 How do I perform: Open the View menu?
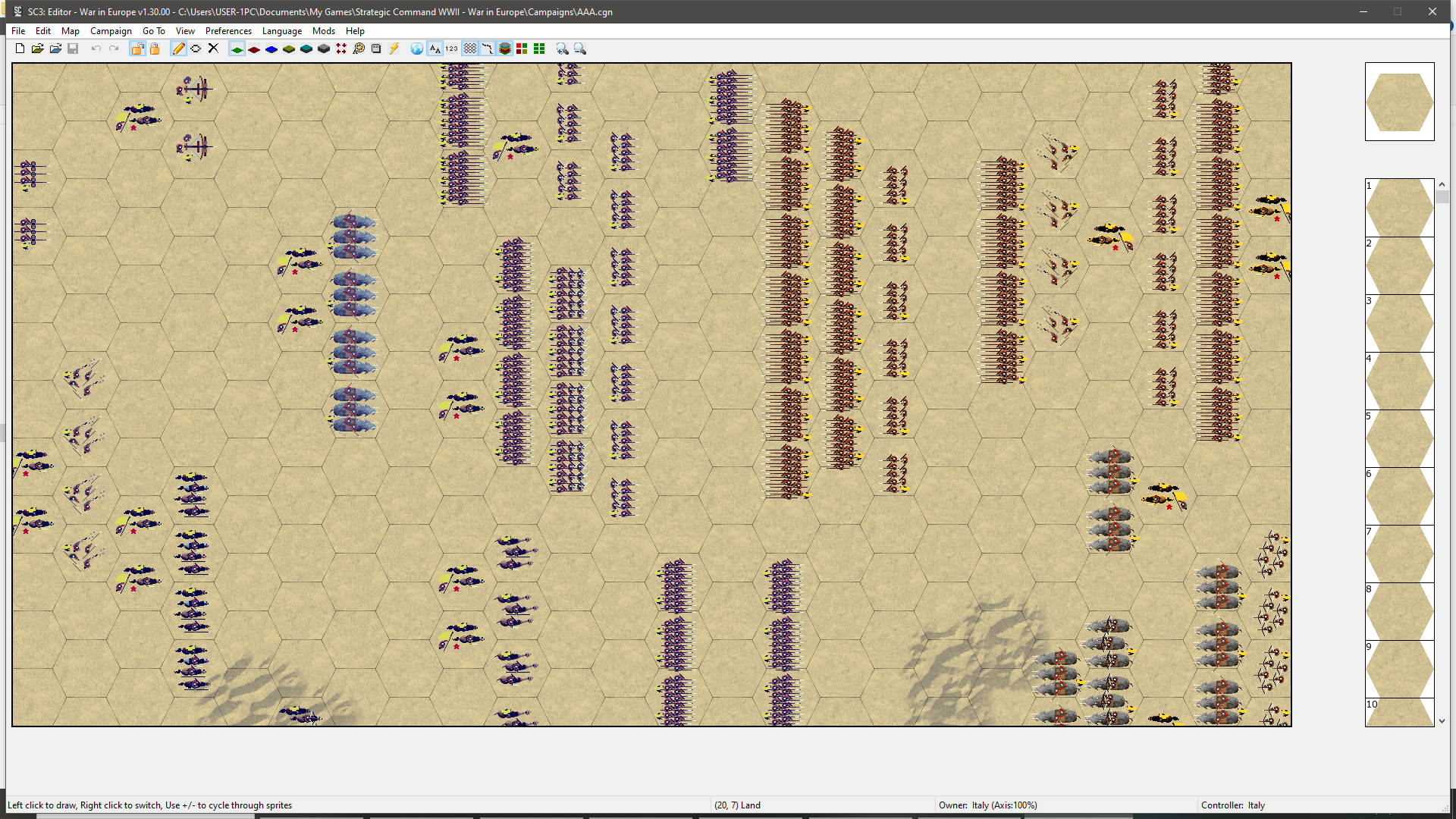[185, 31]
